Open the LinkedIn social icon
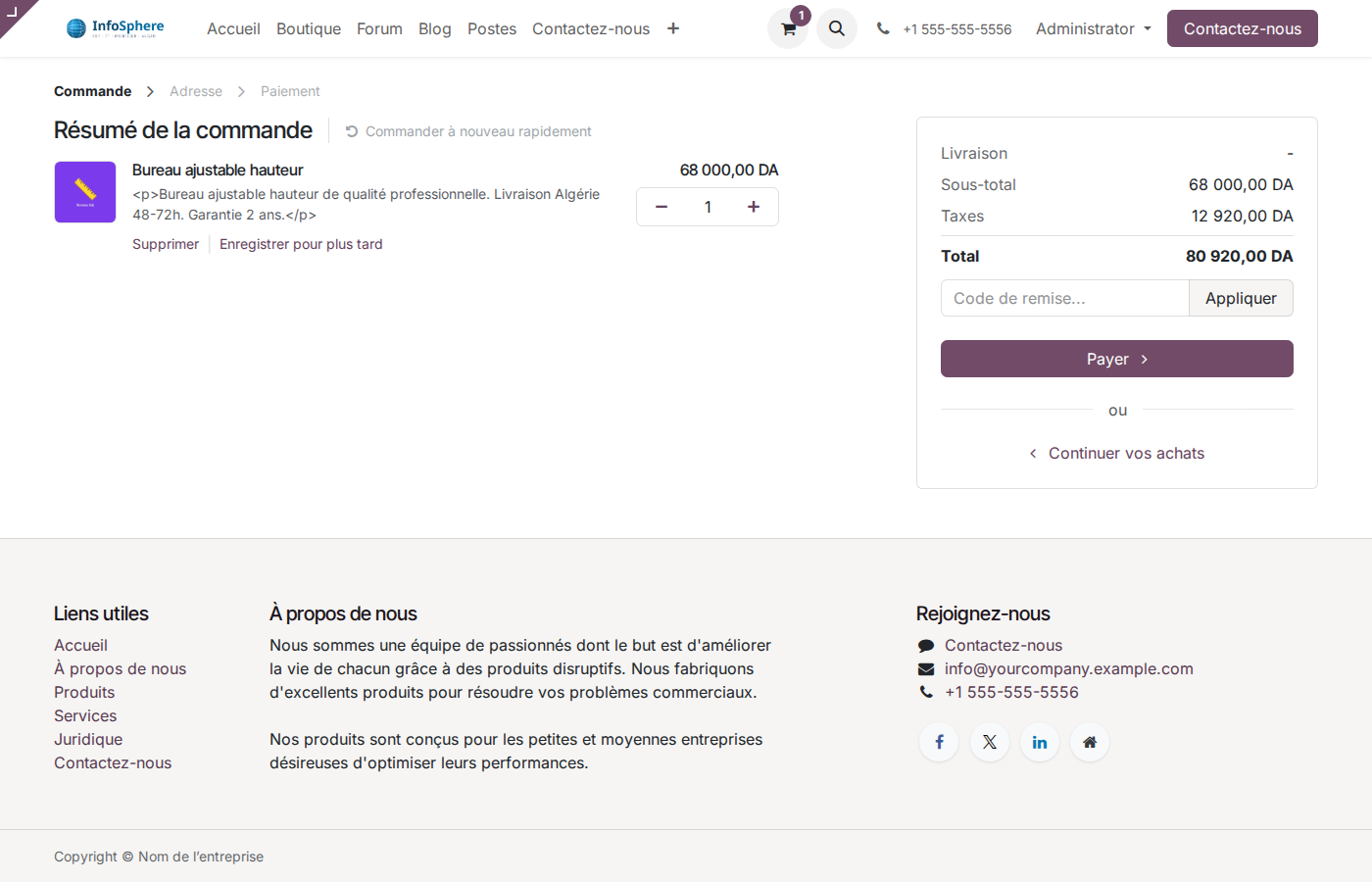The image size is (1372, 882). click(1040, 742)
